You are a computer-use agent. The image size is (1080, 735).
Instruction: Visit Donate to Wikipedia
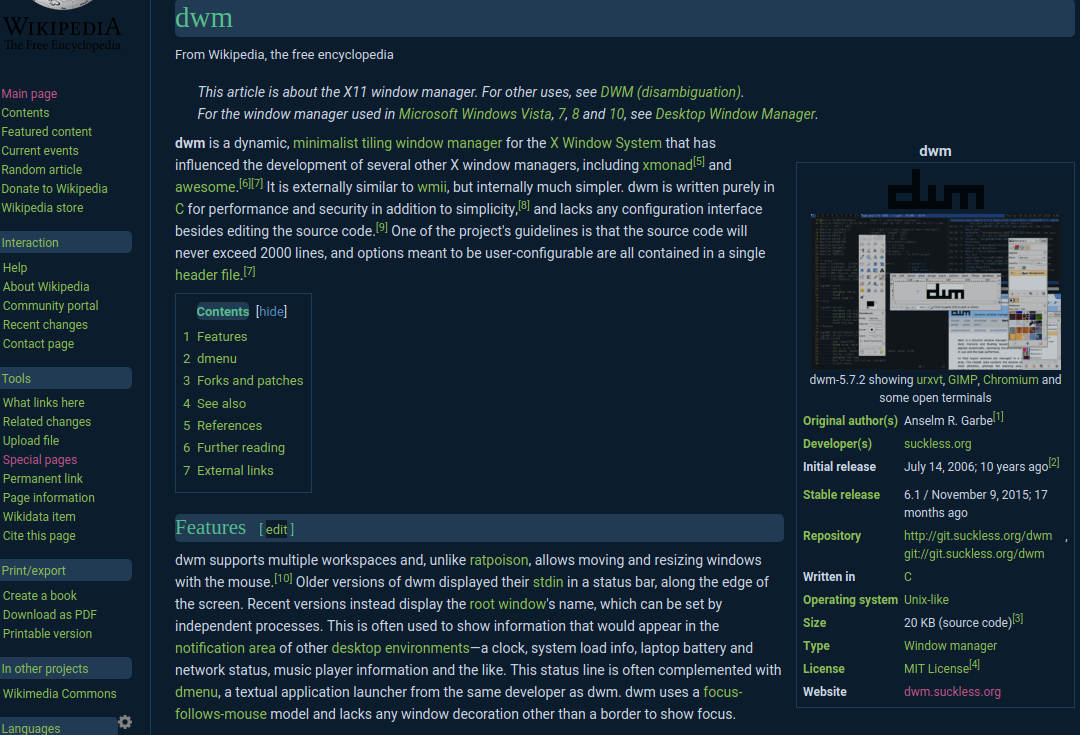pyautogui.click(x=54, y=188)
